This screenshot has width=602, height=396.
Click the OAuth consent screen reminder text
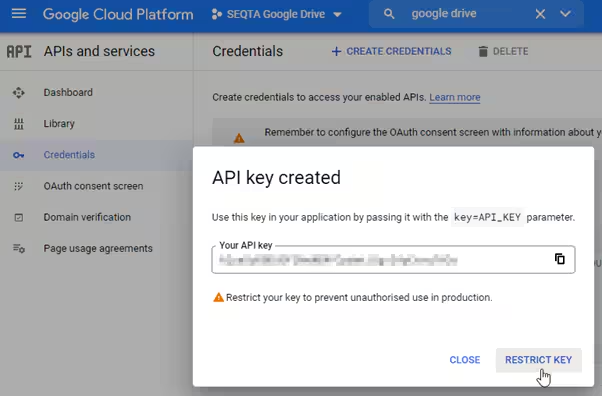pyautogui.click(x=433, y=133)
